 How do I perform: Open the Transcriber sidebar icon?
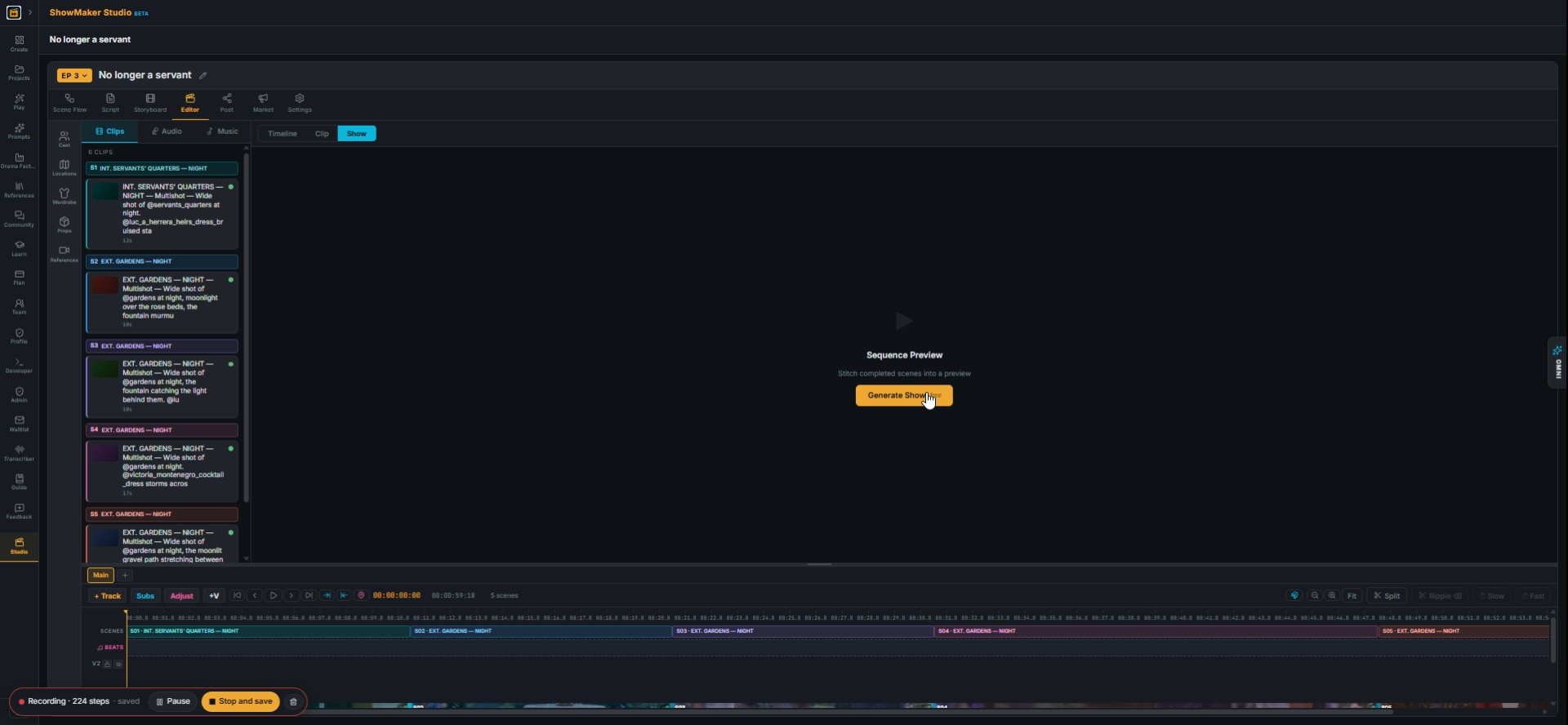click(x=19, y=453)
